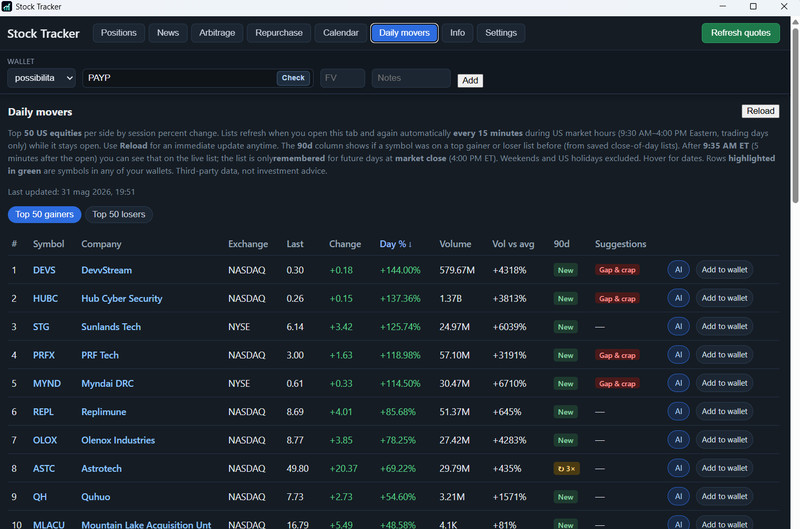Open the Repurchase tab
Image resolution: width=800 pixels, height=529 pixels.
(279, 33)
